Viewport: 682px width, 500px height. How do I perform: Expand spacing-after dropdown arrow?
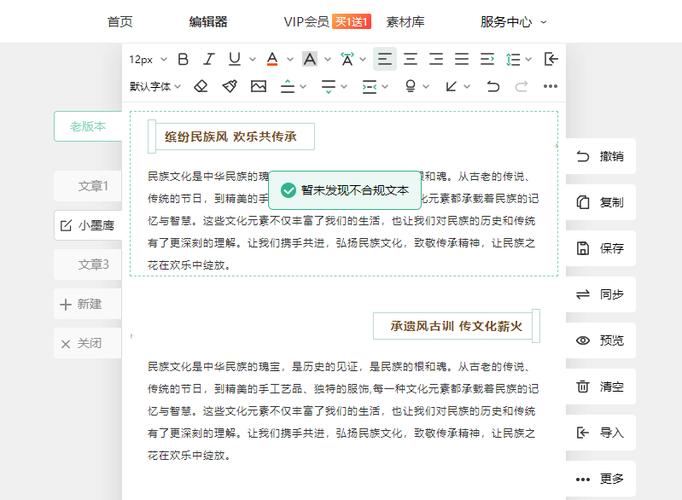[344, 87]
